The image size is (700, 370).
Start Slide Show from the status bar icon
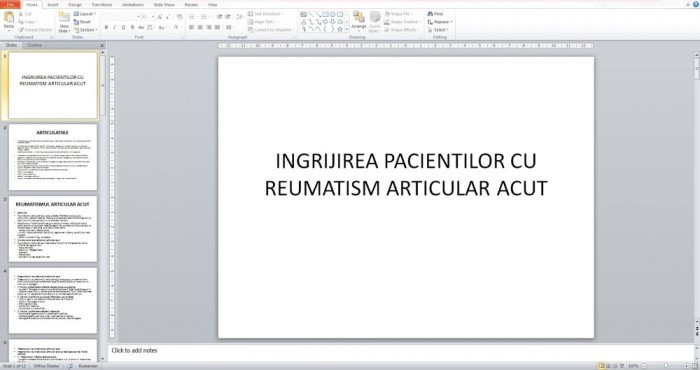621,366
